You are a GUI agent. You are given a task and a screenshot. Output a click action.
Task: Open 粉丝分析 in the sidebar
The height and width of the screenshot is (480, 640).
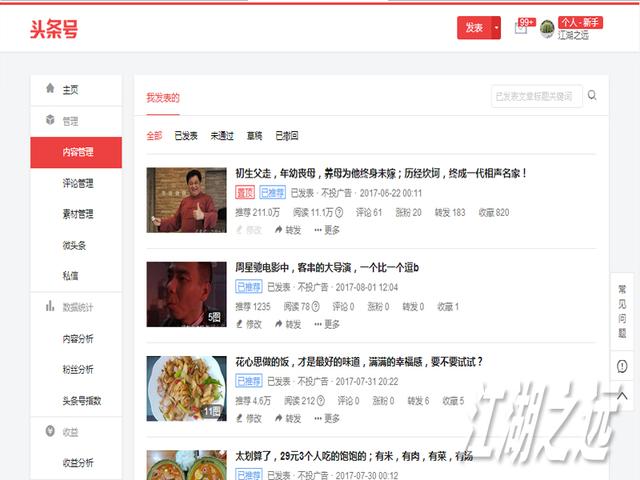pos(76,369)
